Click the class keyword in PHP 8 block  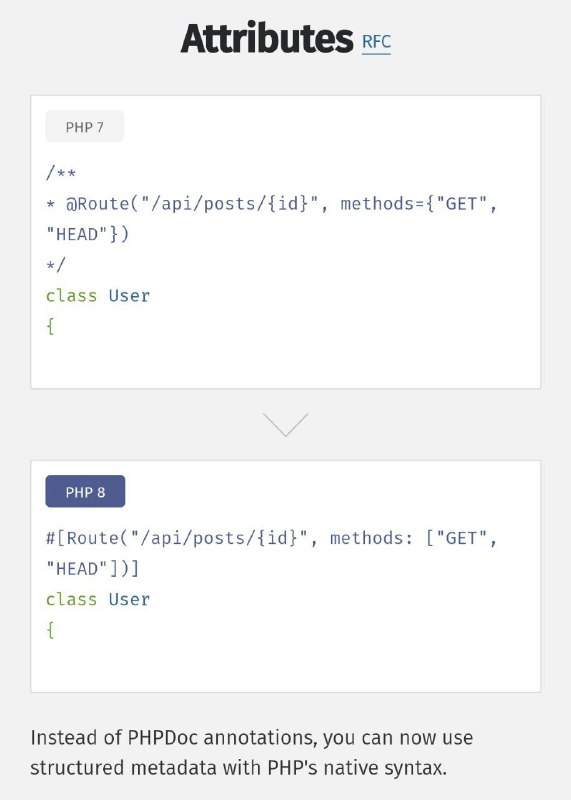click(x=71, y=599)
